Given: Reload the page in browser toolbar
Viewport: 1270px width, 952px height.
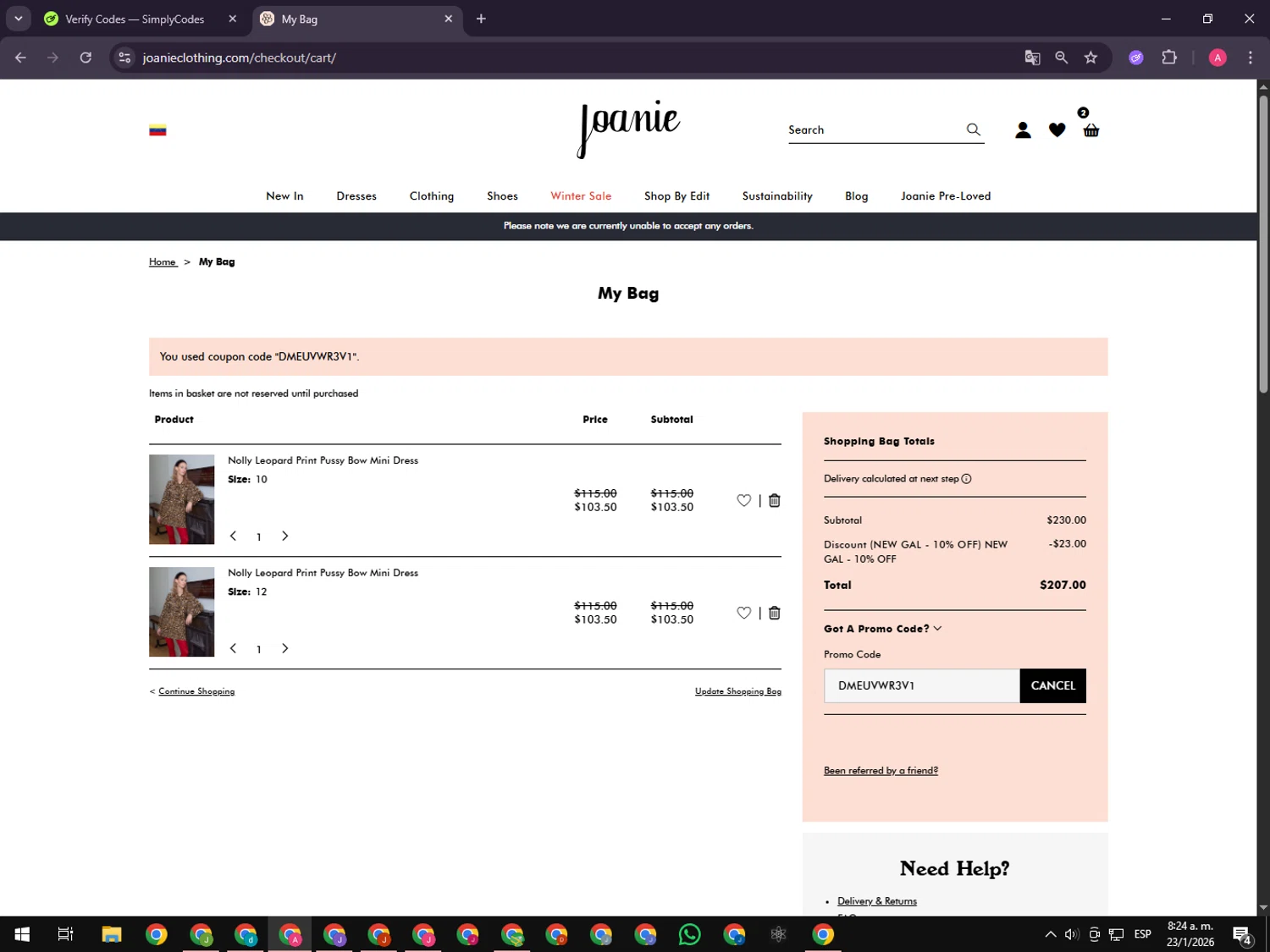Looking at the screenshot, I should (x=86, y=58).
